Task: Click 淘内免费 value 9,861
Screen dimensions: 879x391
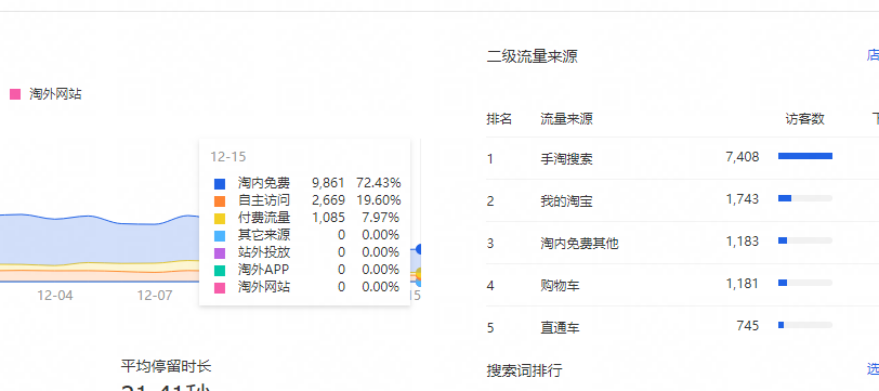Action: 329,183
